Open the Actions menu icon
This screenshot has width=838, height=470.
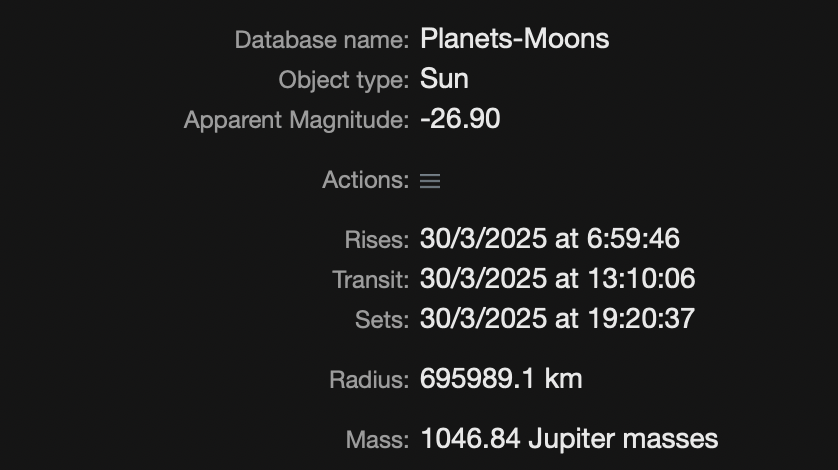pos(430,181)
